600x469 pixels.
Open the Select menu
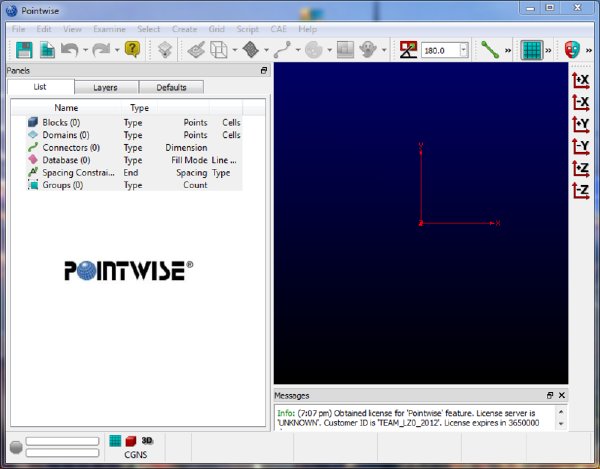click(148, 29)
